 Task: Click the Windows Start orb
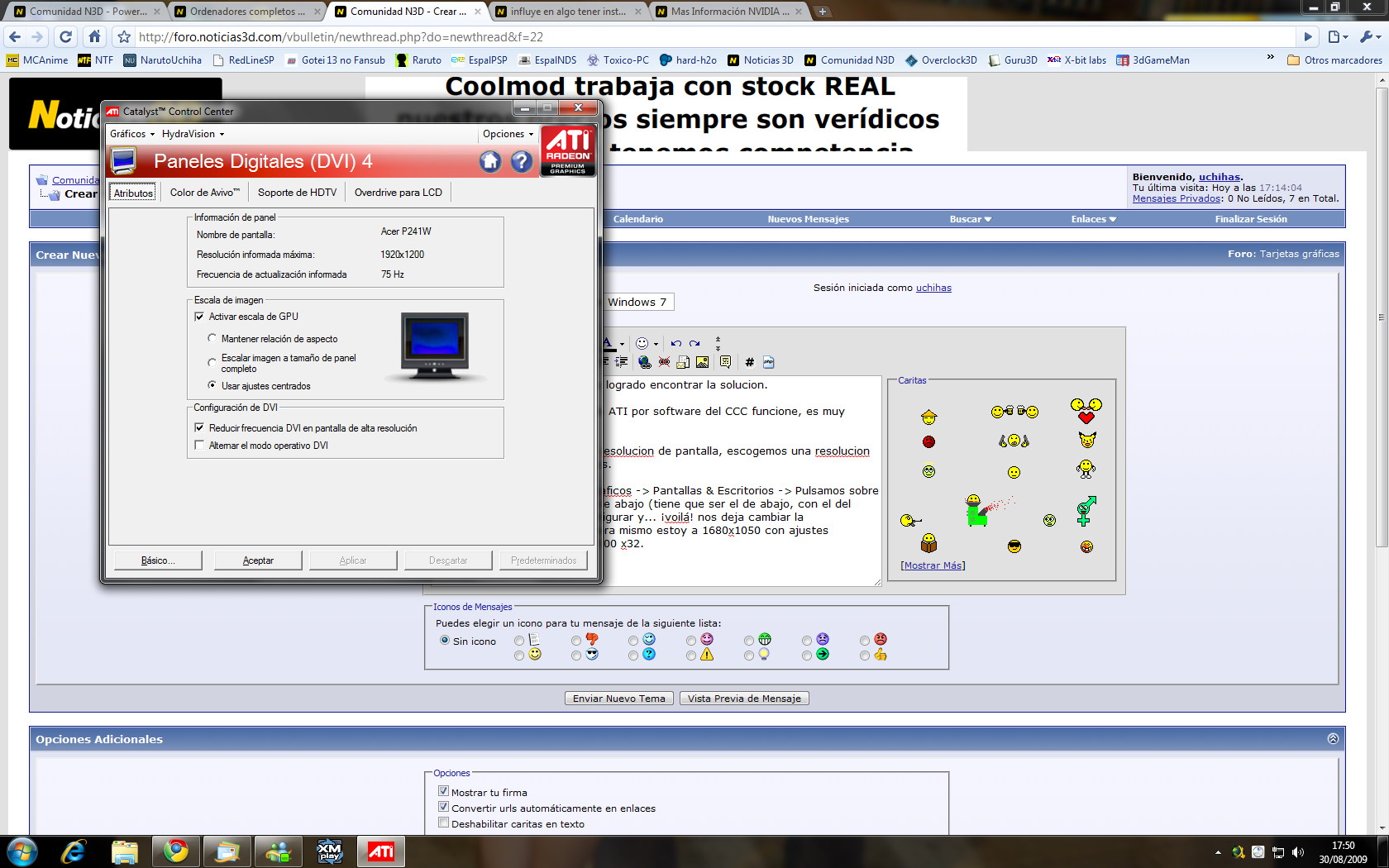pyautogui.click(x=22, y=851)
